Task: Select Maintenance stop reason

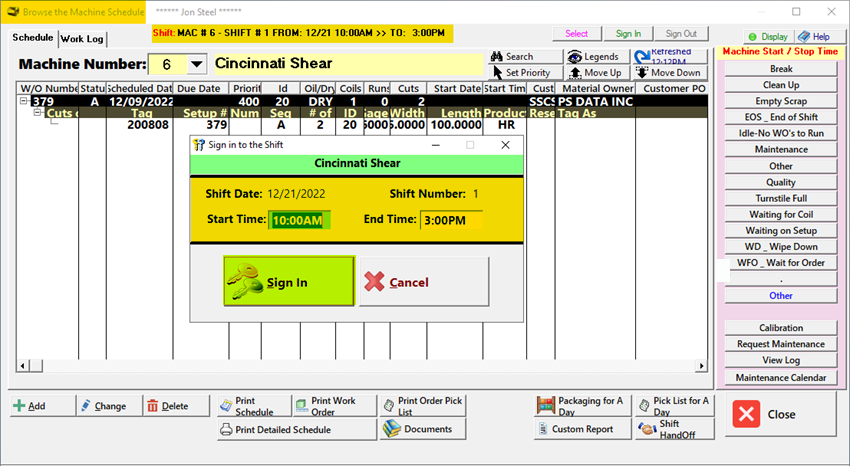Action: pos(781,150)
